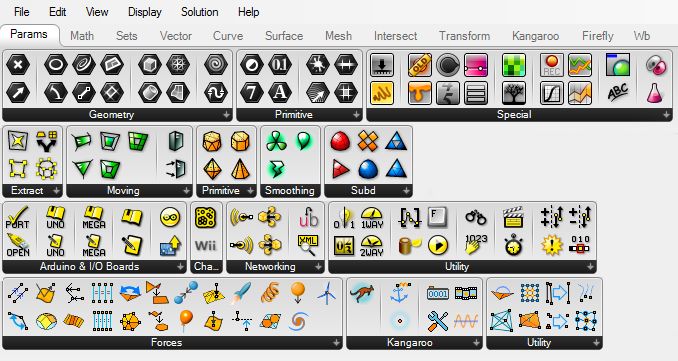Select the wrench and screwdriver settings icon
The image size is (678, 361).
pos(438,321)
